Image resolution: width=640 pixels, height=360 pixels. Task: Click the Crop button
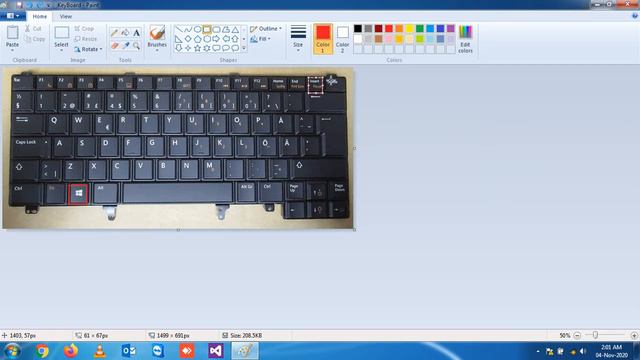click(x=84, y=29)
